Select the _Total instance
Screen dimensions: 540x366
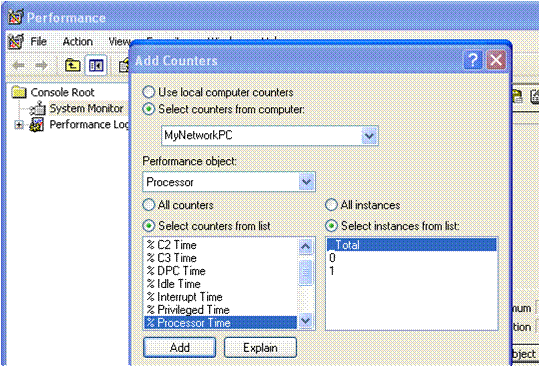[412, 245]
